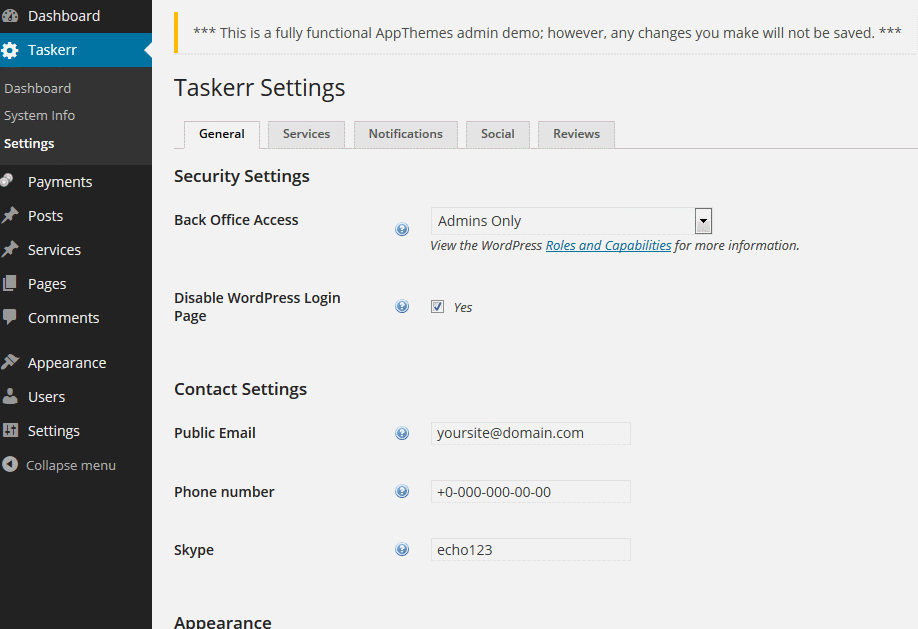918x629 pixels.
Task: Click the Yes label beside the checkbox
Action: coord(463,307)
